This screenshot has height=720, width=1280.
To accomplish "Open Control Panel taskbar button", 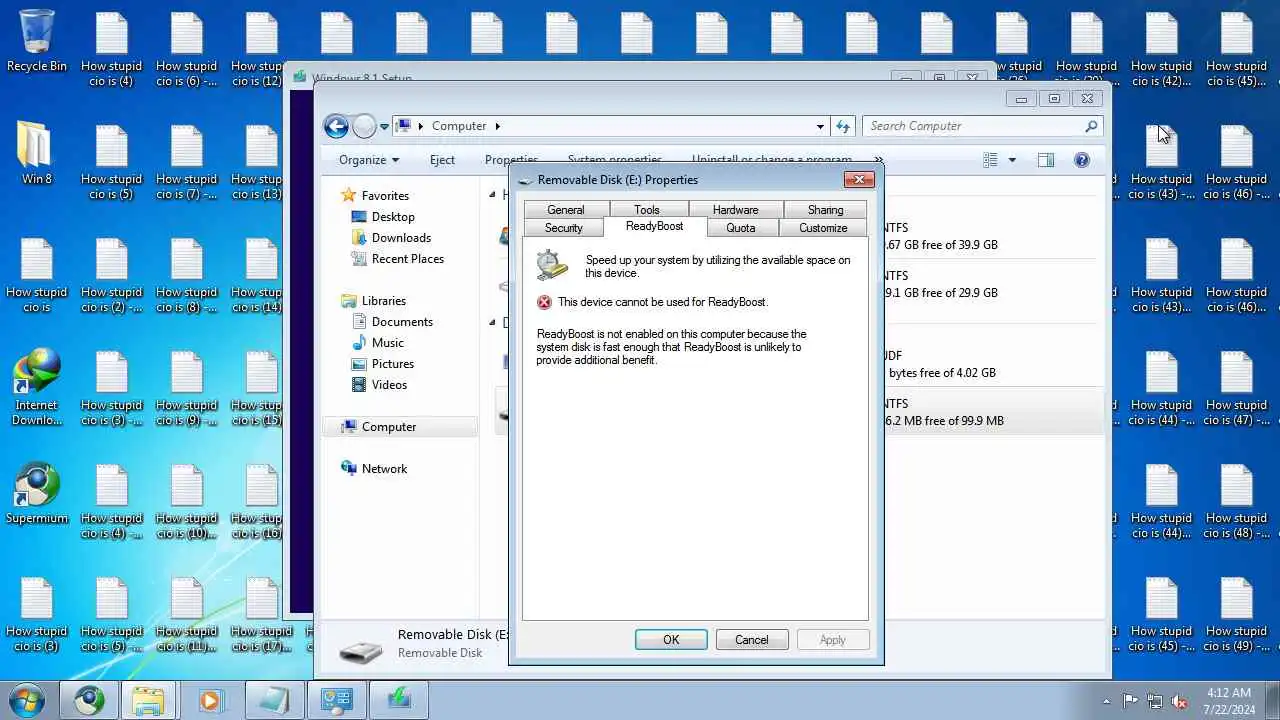I will [336, 699].
